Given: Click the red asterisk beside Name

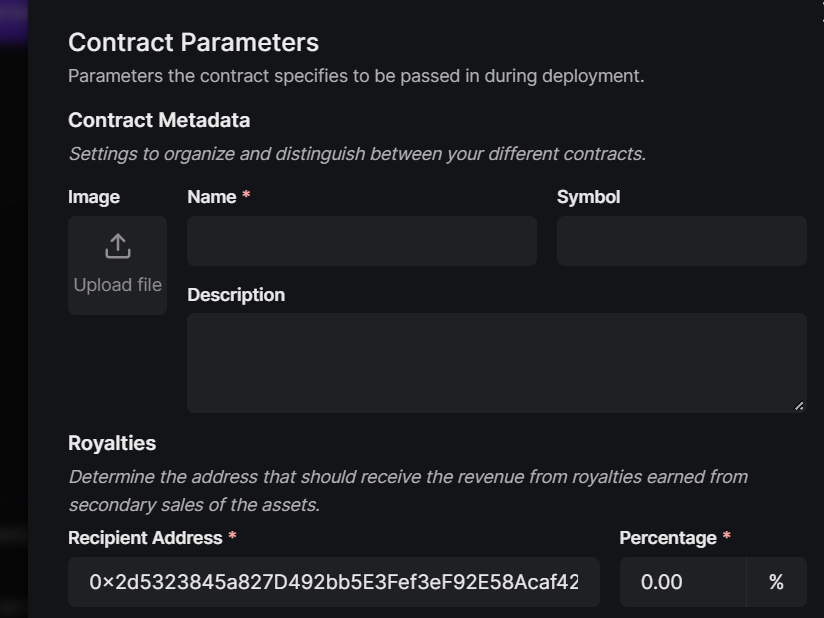Looking at the screenshot, I should [x=246, y=195].
